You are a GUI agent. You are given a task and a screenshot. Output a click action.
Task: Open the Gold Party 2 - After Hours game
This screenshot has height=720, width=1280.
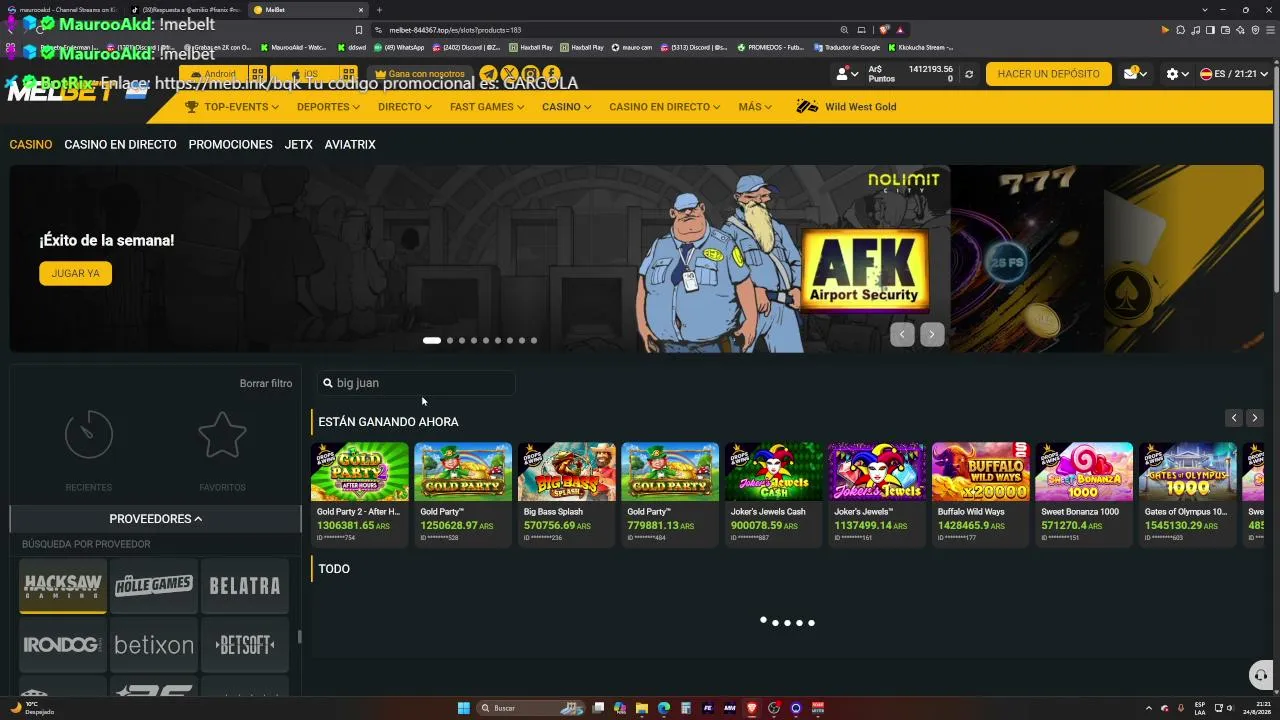coord(360,495)
